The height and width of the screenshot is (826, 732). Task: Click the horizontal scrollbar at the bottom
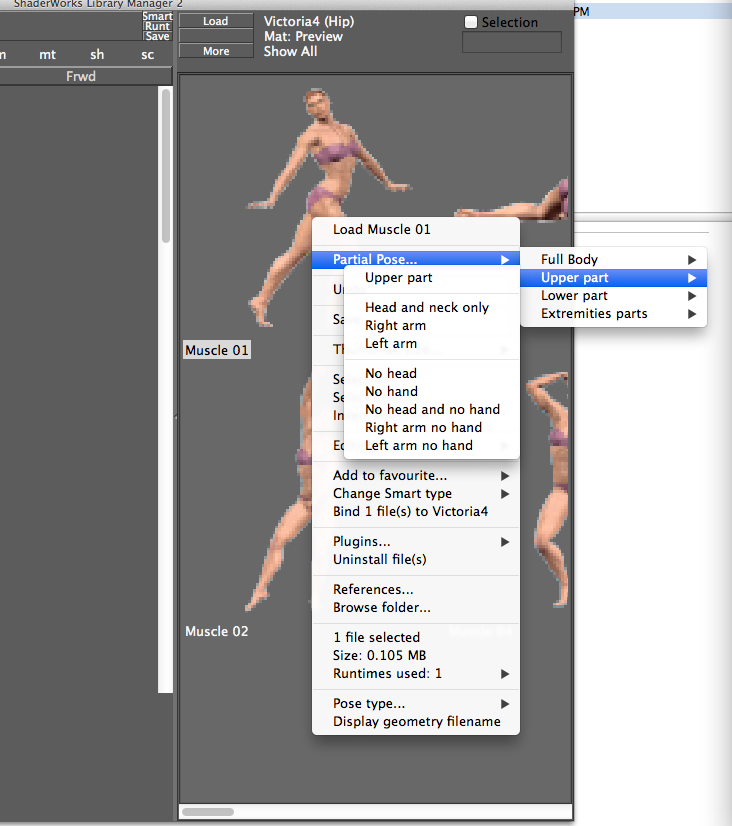[207, 812]
